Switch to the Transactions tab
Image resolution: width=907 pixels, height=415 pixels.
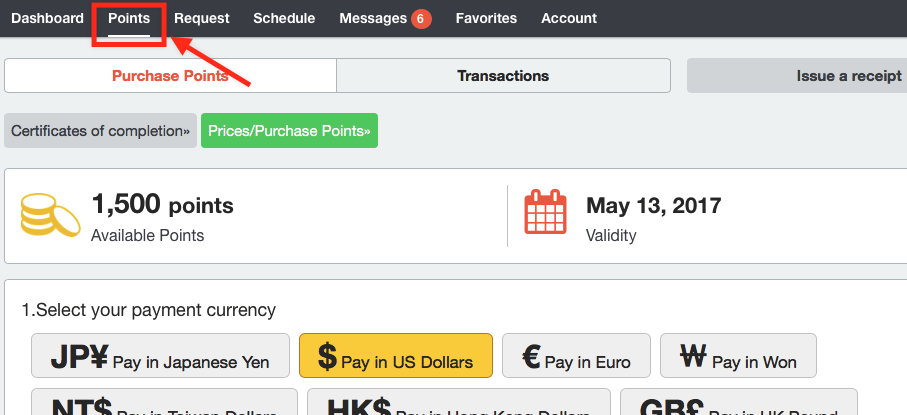503,75
